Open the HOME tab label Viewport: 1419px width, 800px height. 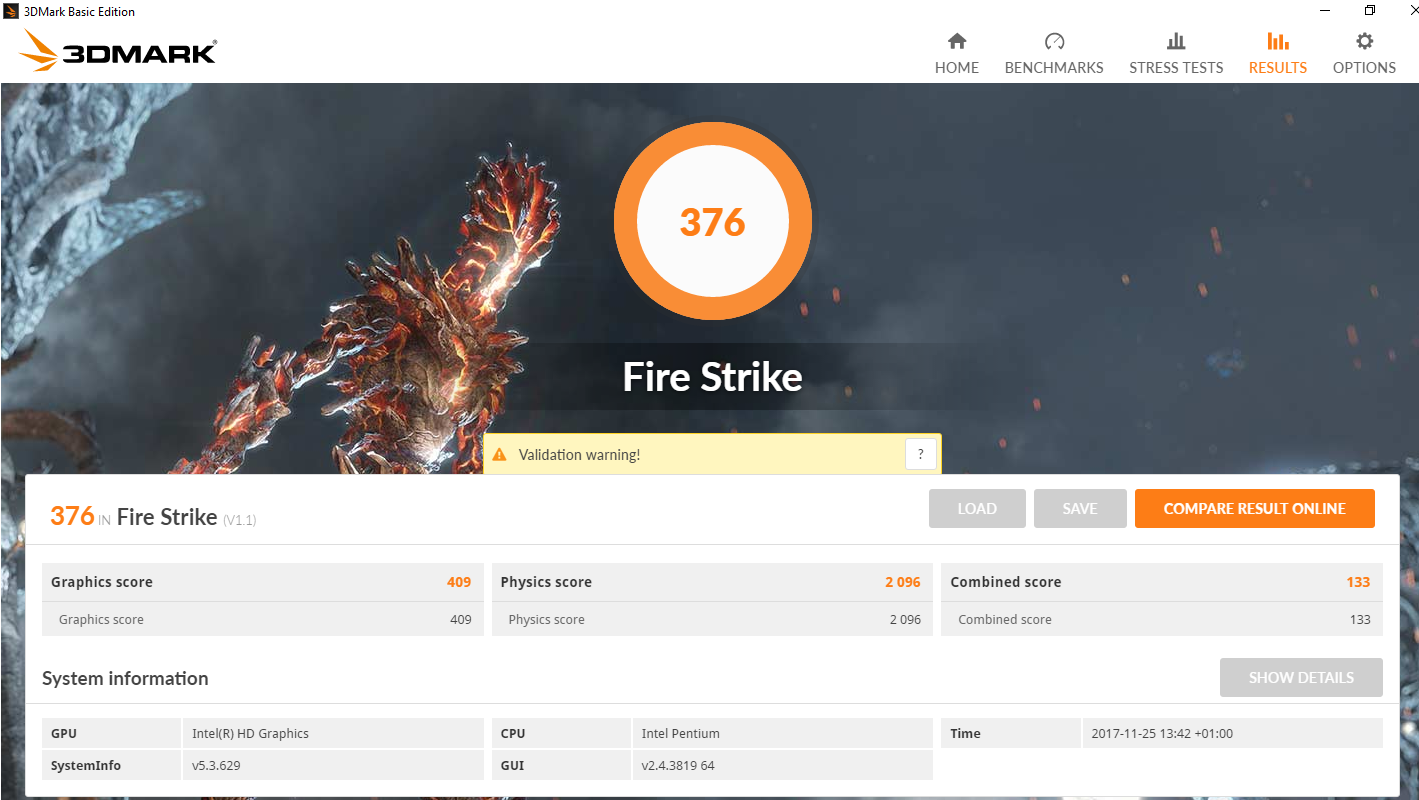pos(957,68)
